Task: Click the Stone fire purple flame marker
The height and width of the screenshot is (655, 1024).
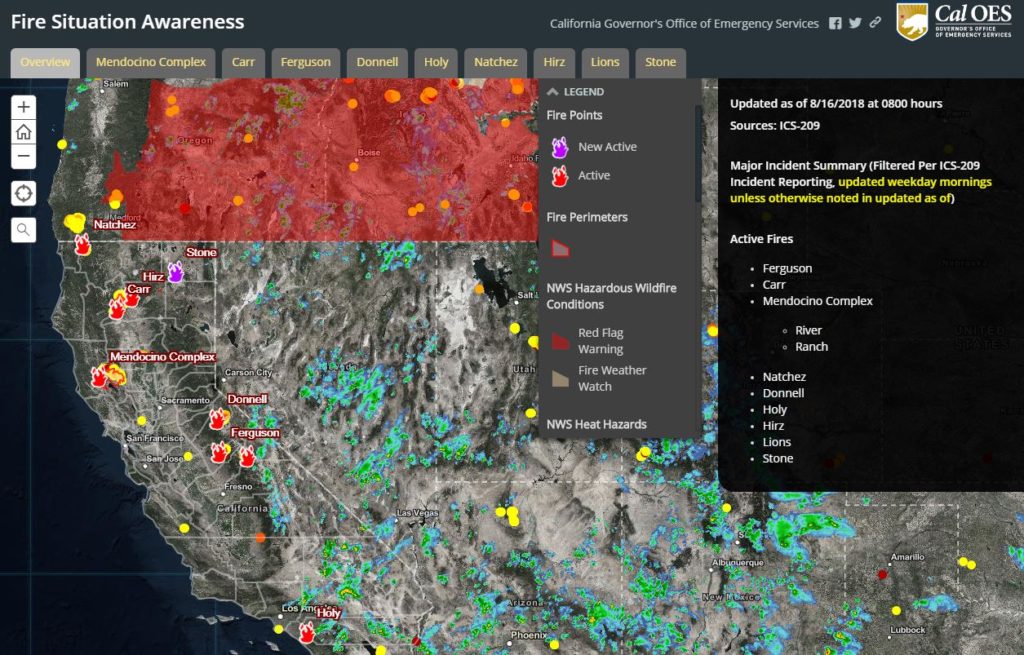Action: pos(176,271)
